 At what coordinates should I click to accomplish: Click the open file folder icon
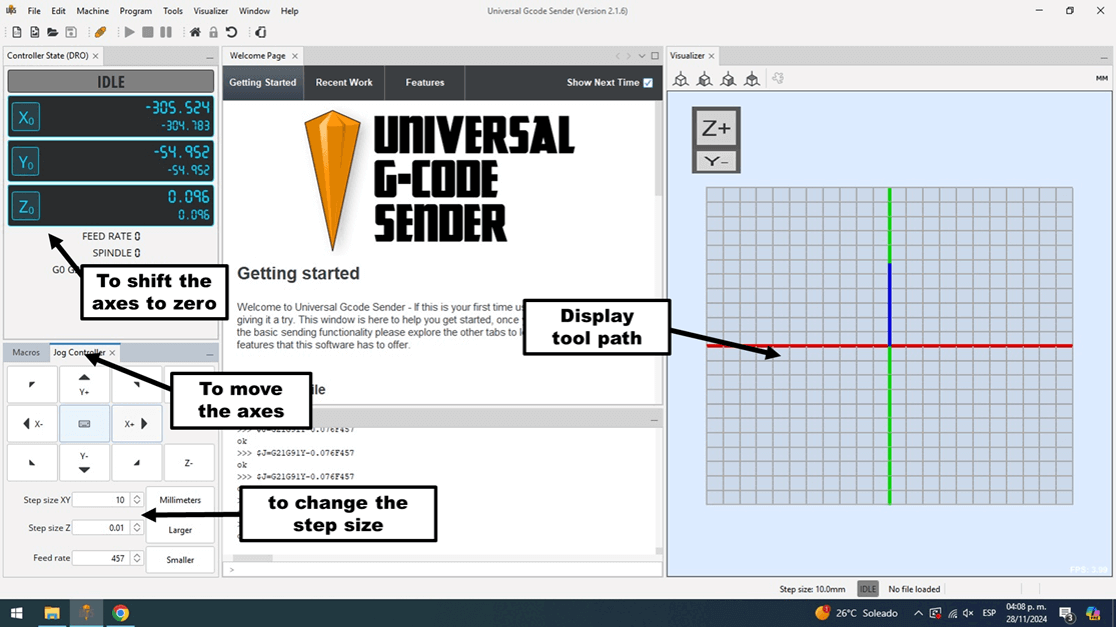point(52,32)
